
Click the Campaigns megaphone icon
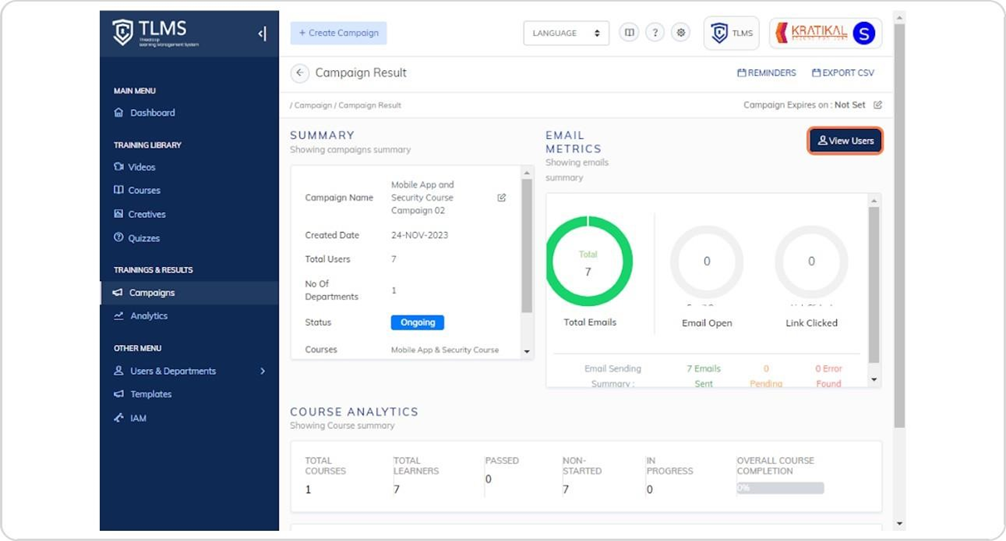click(118, 292)
